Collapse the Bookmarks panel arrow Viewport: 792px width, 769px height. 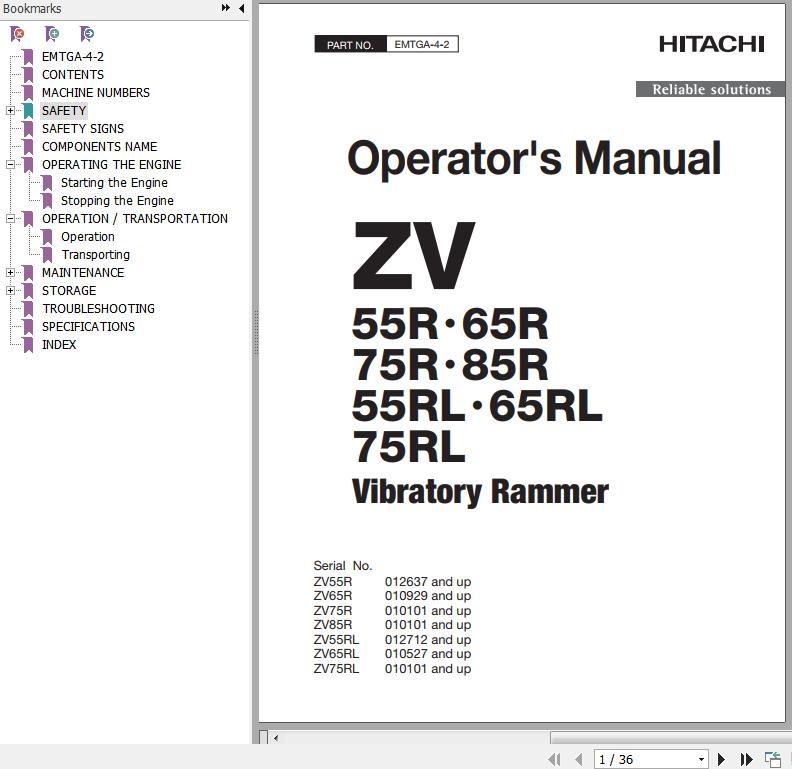[x=241, y=8]
